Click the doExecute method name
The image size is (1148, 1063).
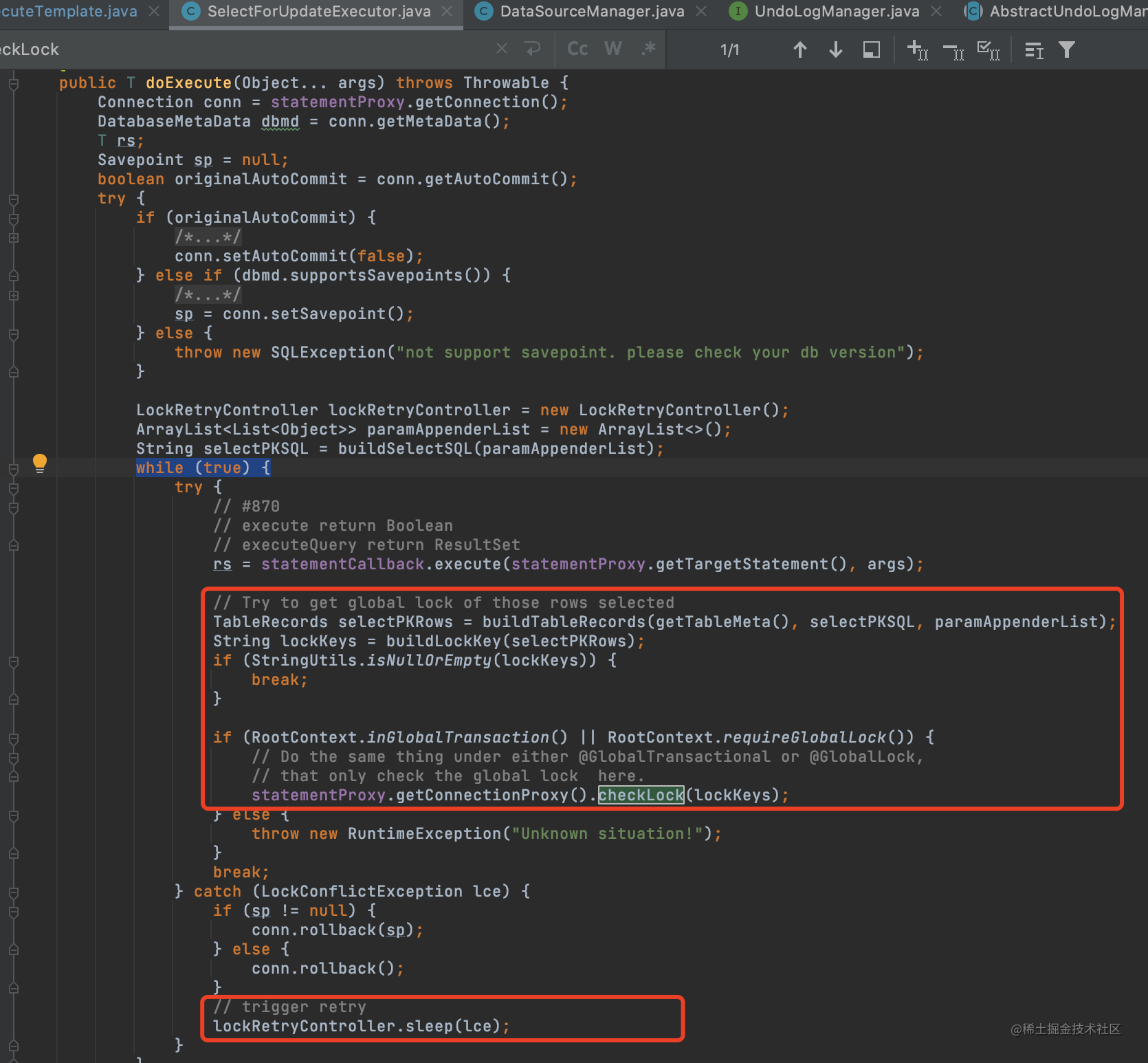coord(188,83)
